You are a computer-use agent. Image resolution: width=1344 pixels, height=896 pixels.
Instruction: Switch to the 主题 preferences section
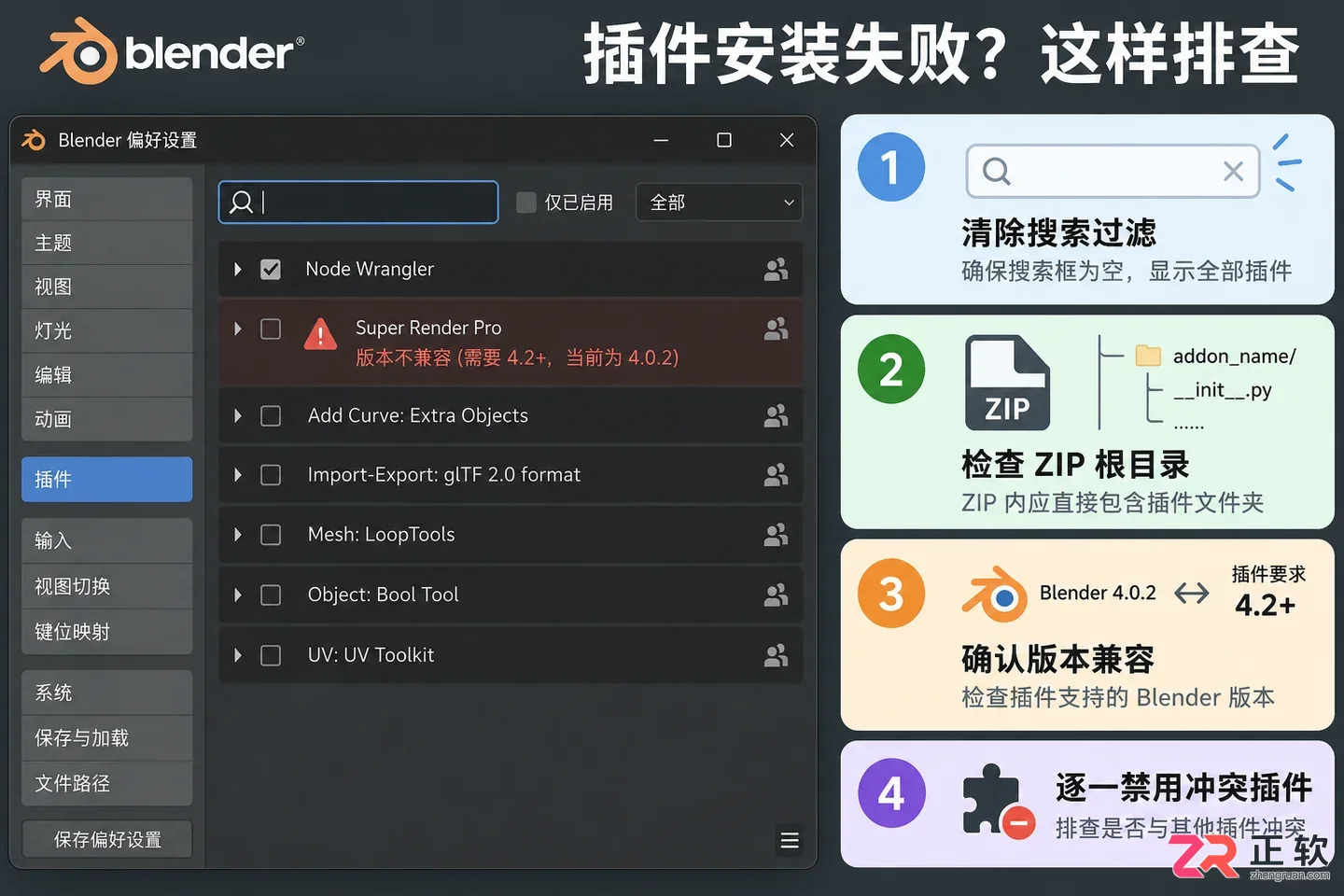(x=107, y=243)
